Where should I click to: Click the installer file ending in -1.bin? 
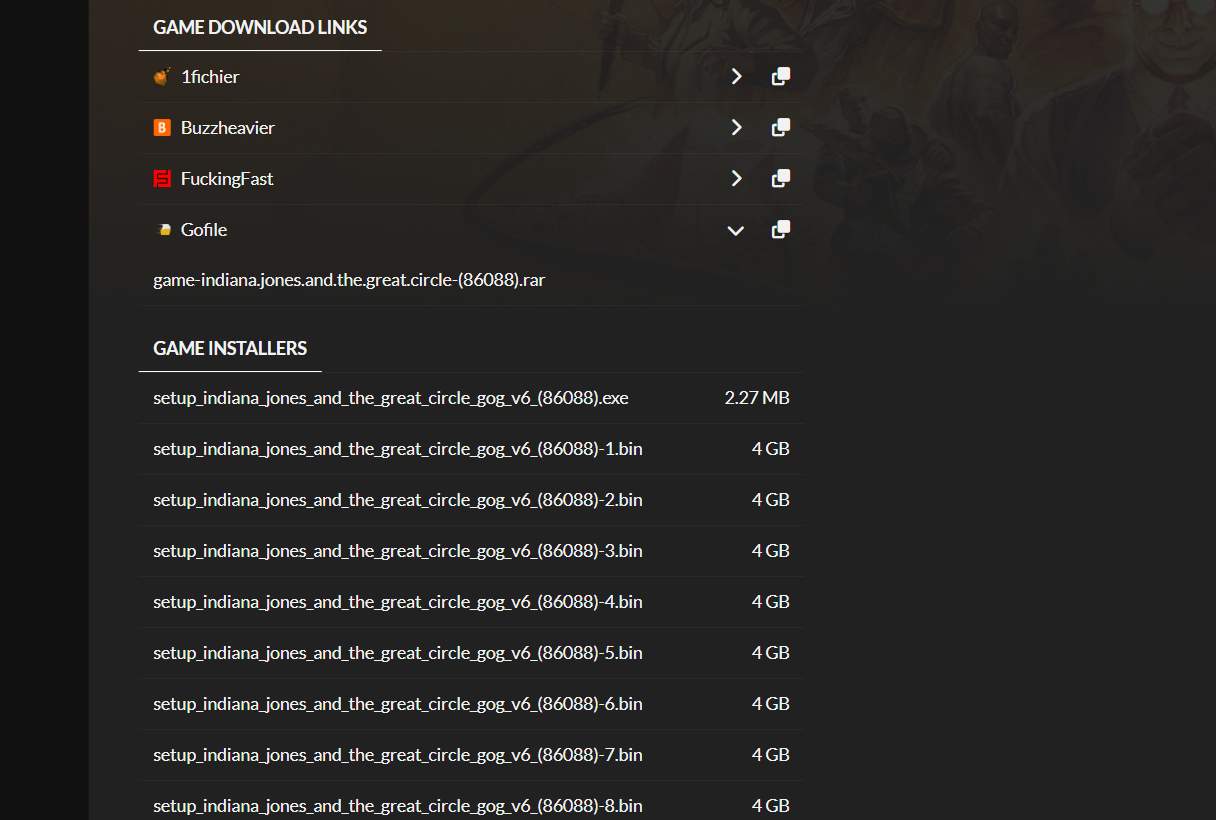(398, 449)
